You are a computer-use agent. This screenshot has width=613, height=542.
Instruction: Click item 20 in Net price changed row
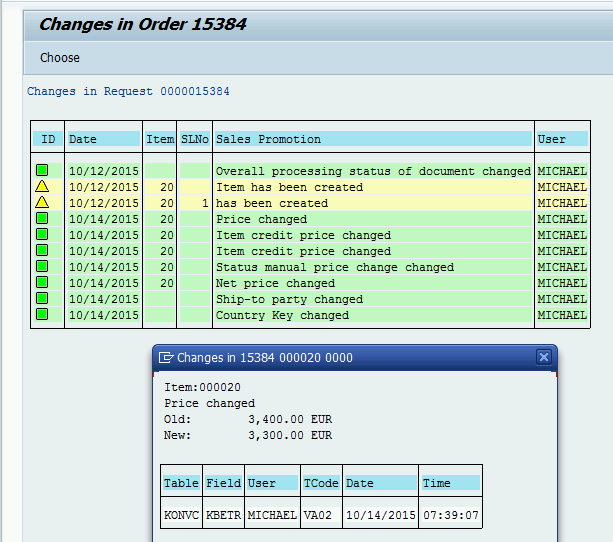coord(167,284)
